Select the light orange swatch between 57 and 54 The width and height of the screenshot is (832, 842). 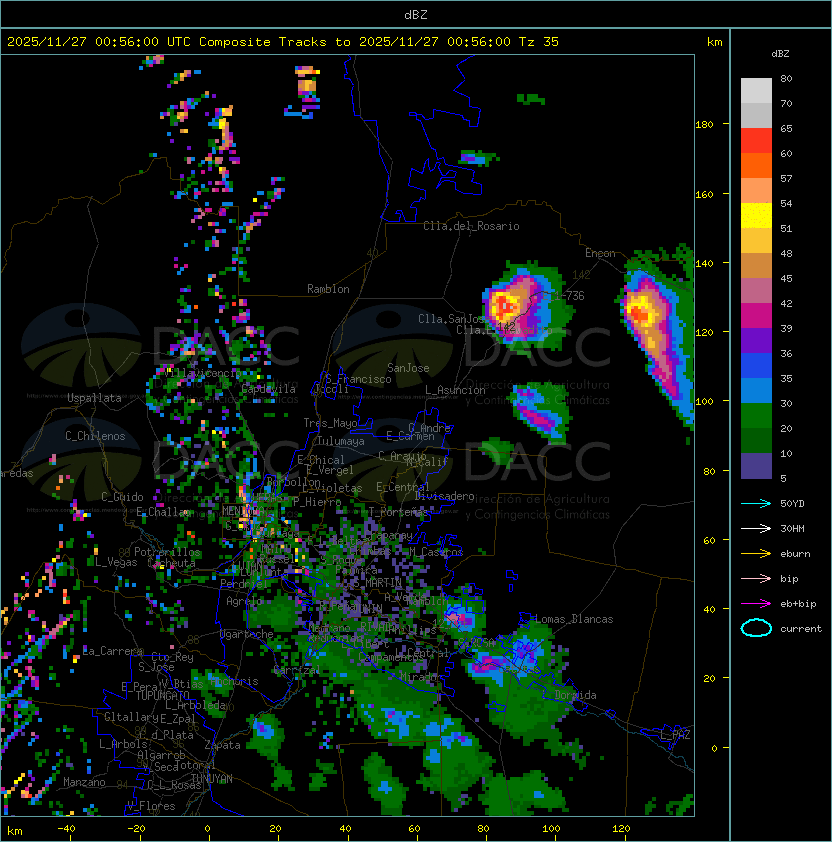point(756,191)
